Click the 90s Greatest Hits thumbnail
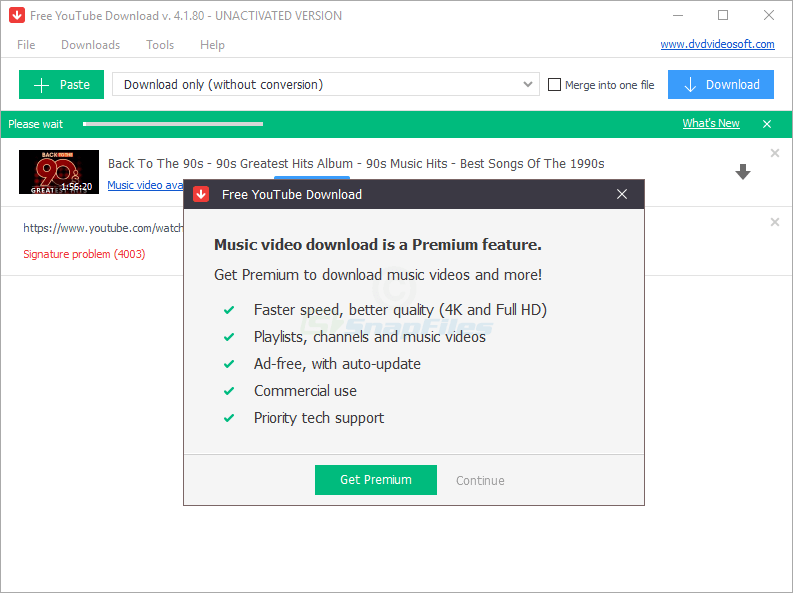 click(59, 172)
